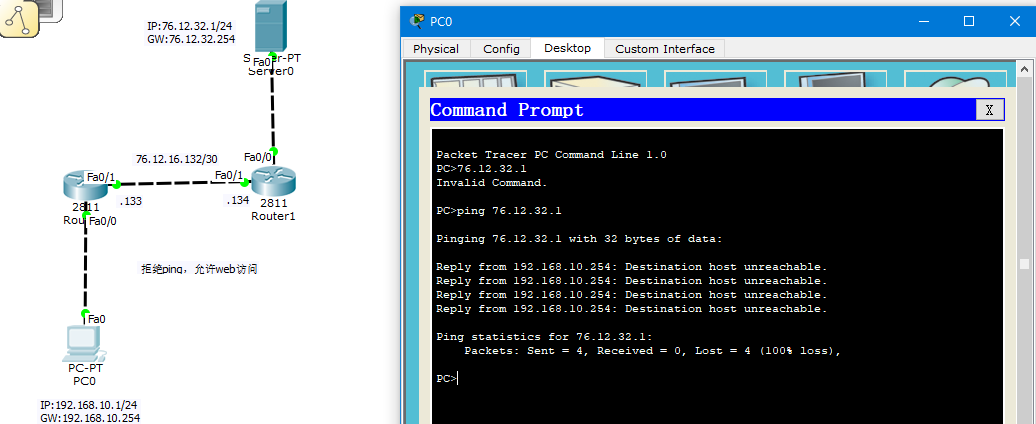Click the dashed link from Server0 to Router1
Image resolution: width=1036 pixels, height=424 pixels.
(x=272, y=107)
